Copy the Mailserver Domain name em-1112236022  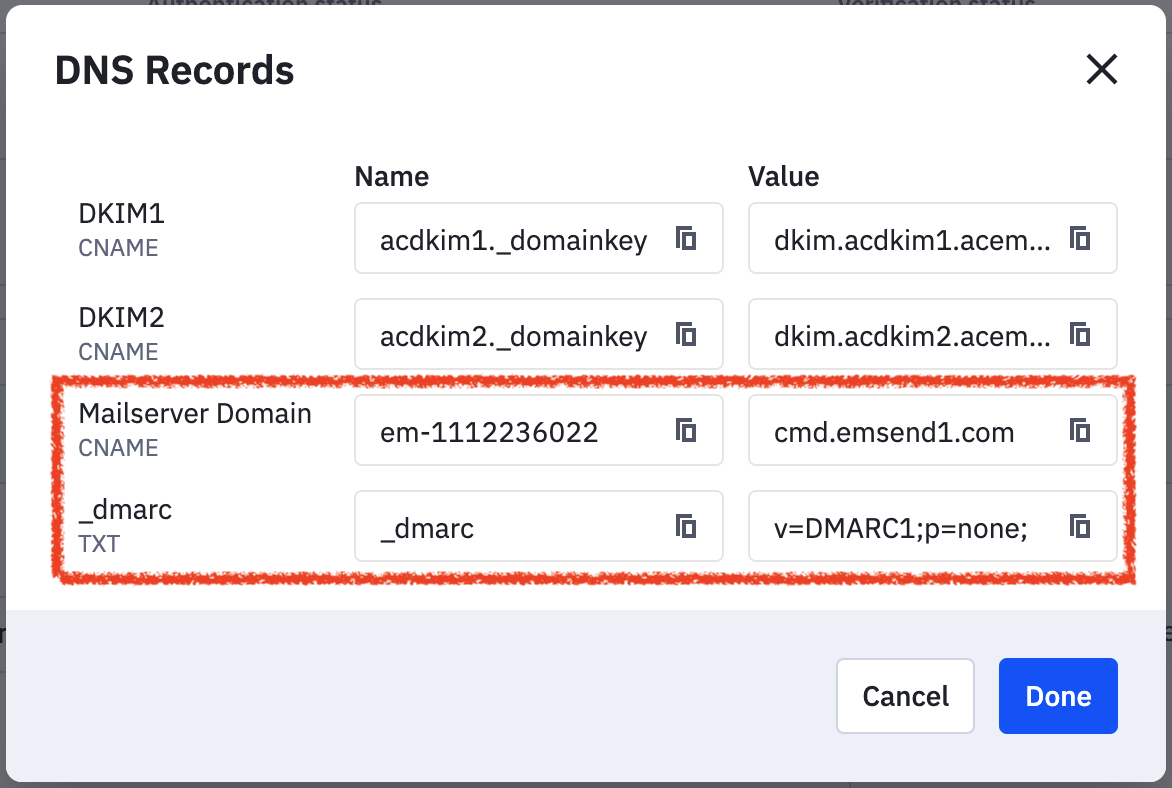tap(686, 430)
